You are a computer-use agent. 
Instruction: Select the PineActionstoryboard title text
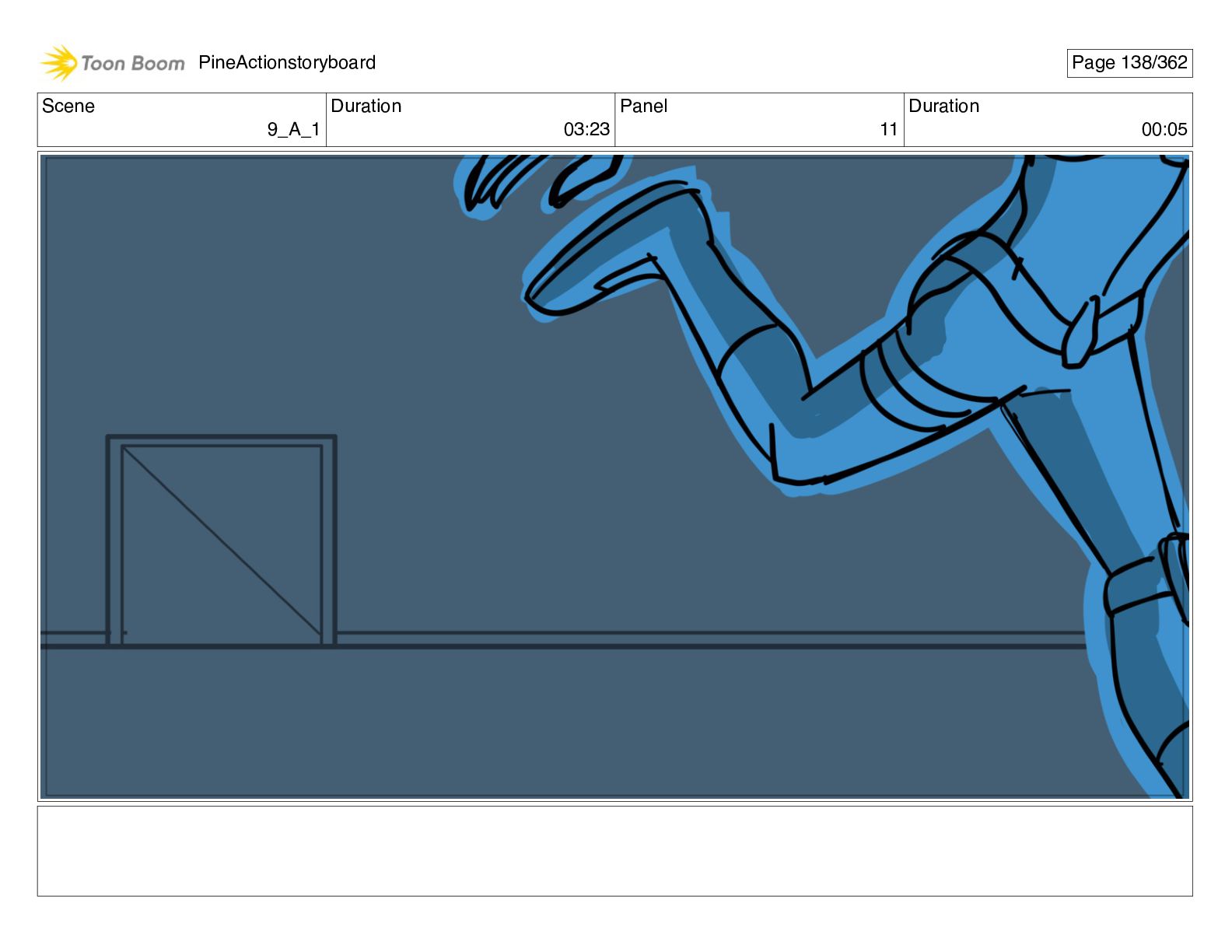(287, 63)
